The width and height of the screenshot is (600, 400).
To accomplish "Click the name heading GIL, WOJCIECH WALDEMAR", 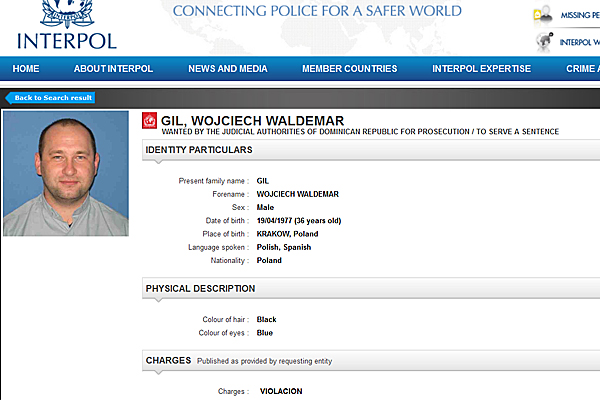I will click(253, 121).
